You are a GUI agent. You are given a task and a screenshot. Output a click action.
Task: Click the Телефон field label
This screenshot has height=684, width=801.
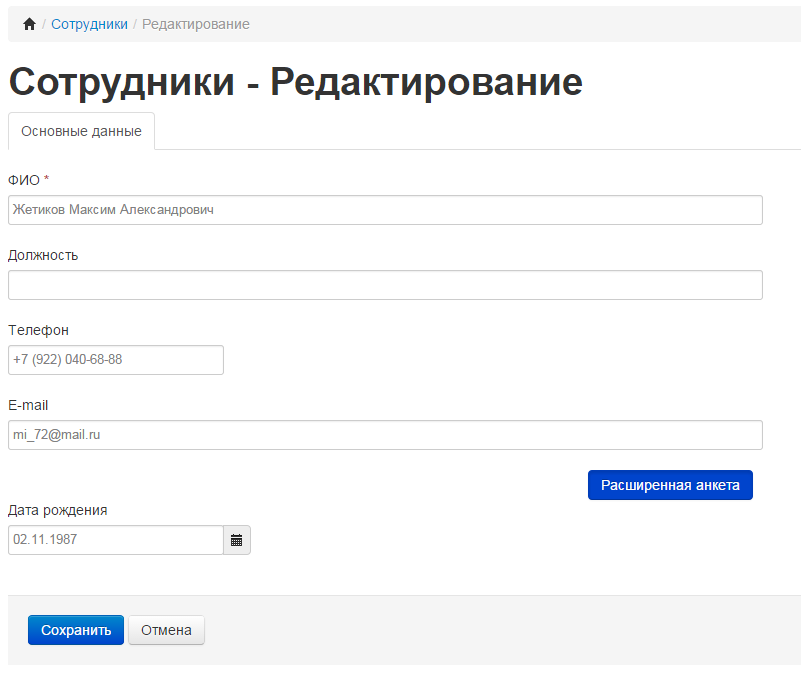[x=39, y=330]
